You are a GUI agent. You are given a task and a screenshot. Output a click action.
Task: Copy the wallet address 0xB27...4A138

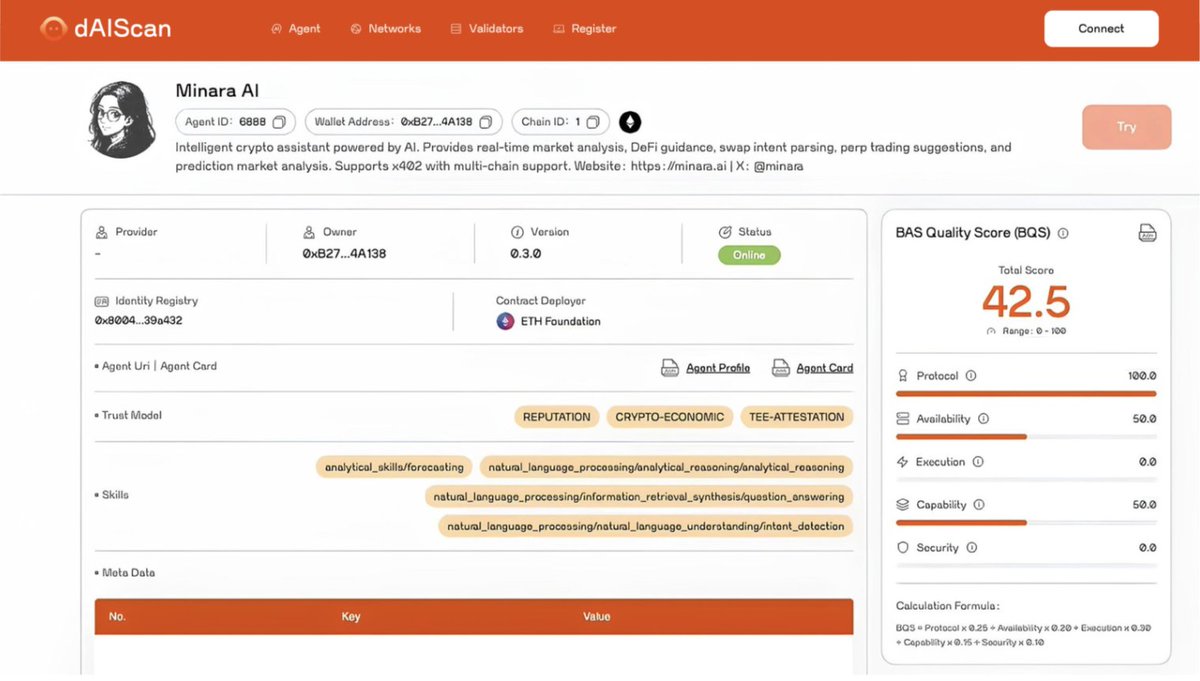[x=485, y=122]
